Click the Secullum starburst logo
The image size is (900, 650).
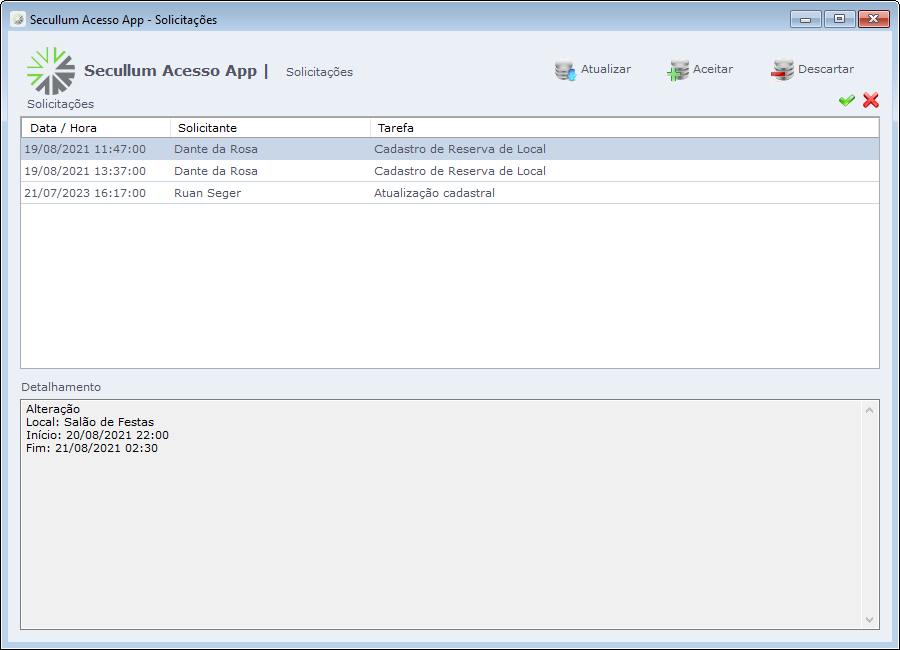click(50, 71)
